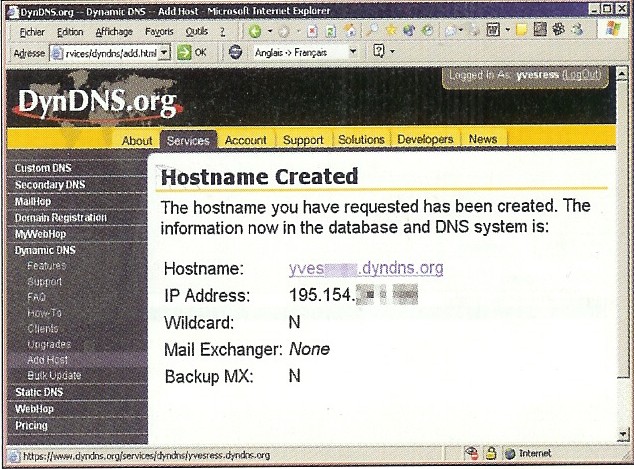
Task: Print the page with the printer icon
Action: point(474,30)
